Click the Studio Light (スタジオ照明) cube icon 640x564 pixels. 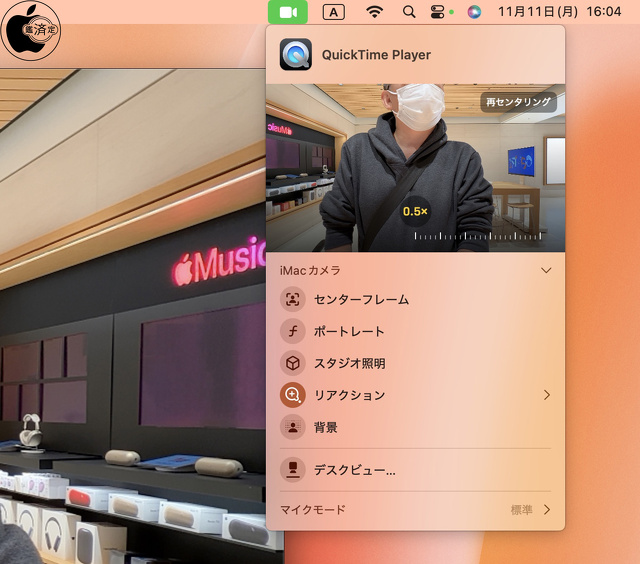[293, 363]
